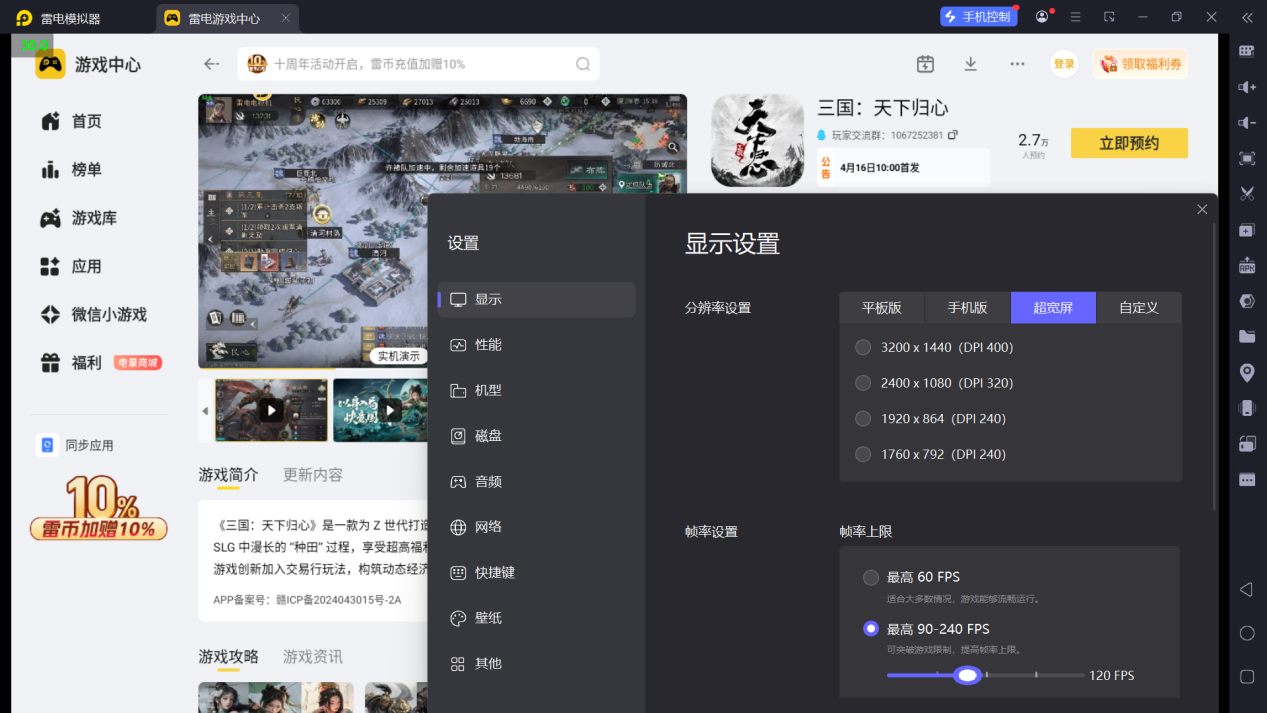Open the 性能 settings section

[x=488, y=345]
